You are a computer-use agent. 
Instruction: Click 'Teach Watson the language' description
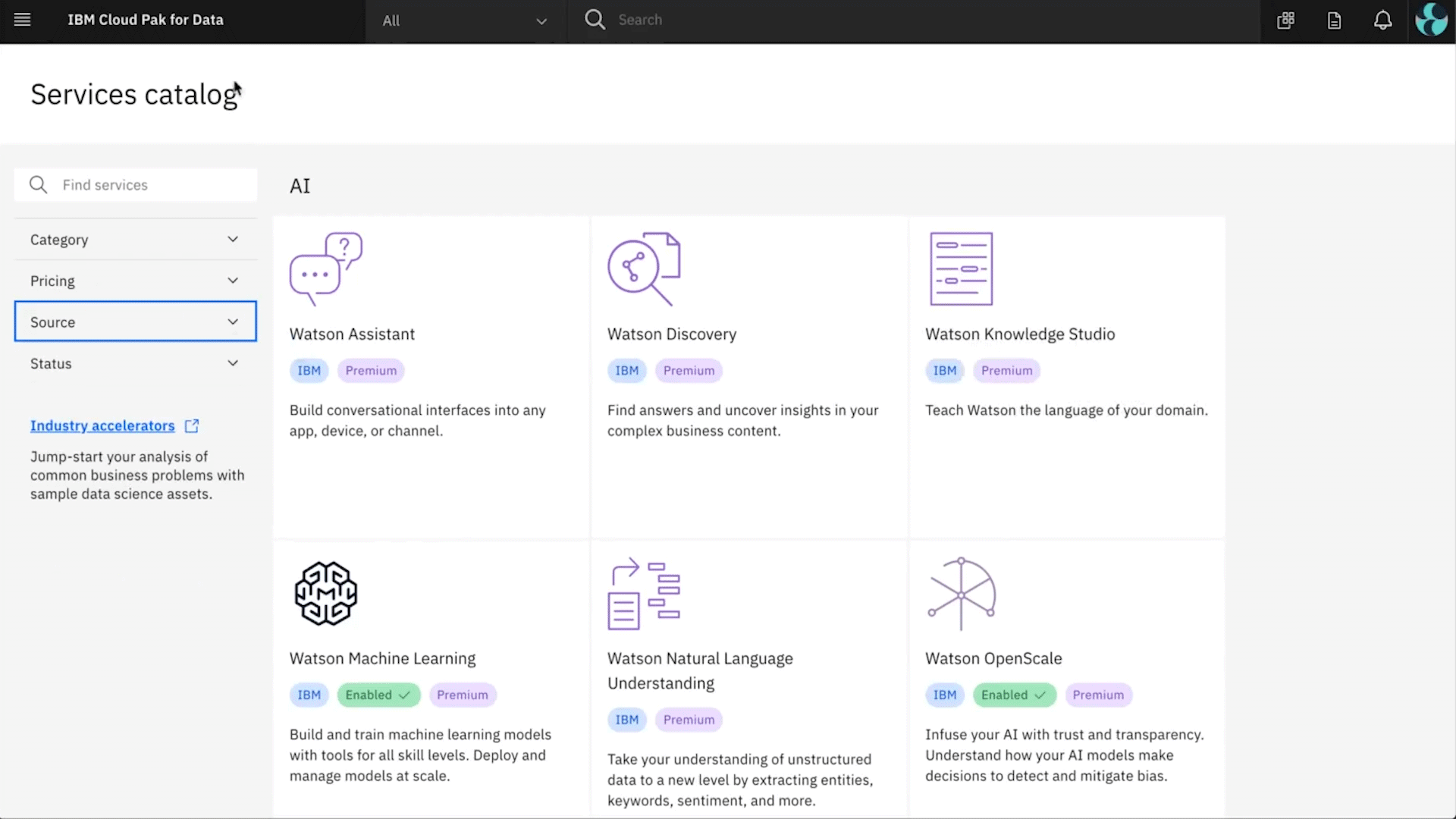pyautogui.click(x=1066, y=410)
